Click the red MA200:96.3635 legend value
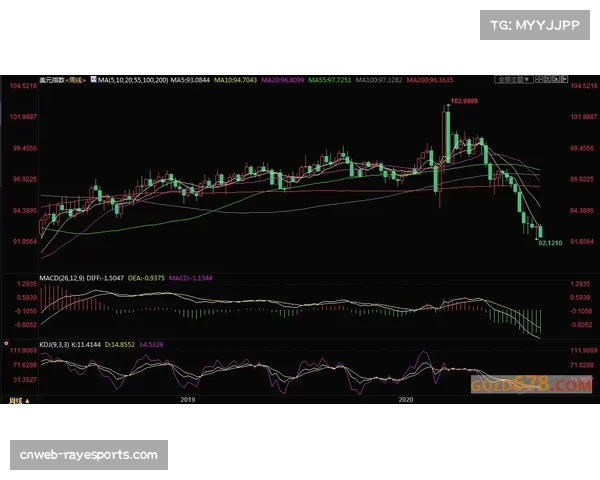The width and height of the screenshot is (600, 480). [x=458, y=78]
